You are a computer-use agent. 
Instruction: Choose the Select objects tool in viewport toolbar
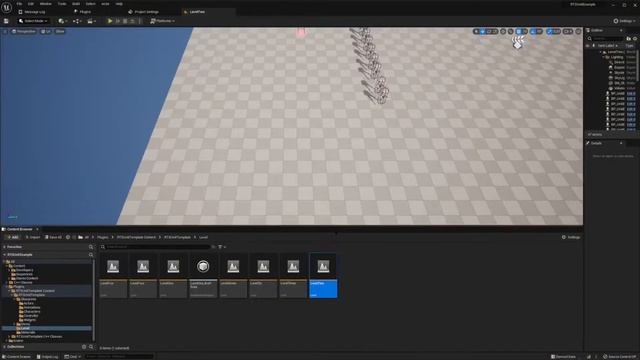pos(476,31)
